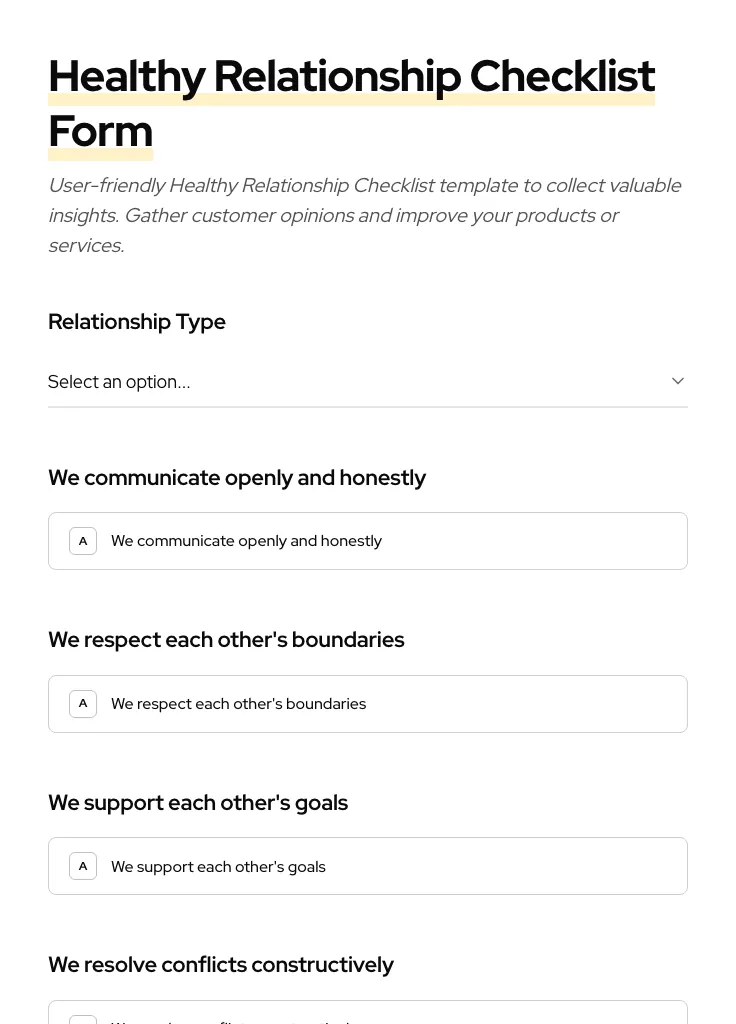Open the Relationship Type dropdown chevron

pyautogui.click(x=678, y=381)
